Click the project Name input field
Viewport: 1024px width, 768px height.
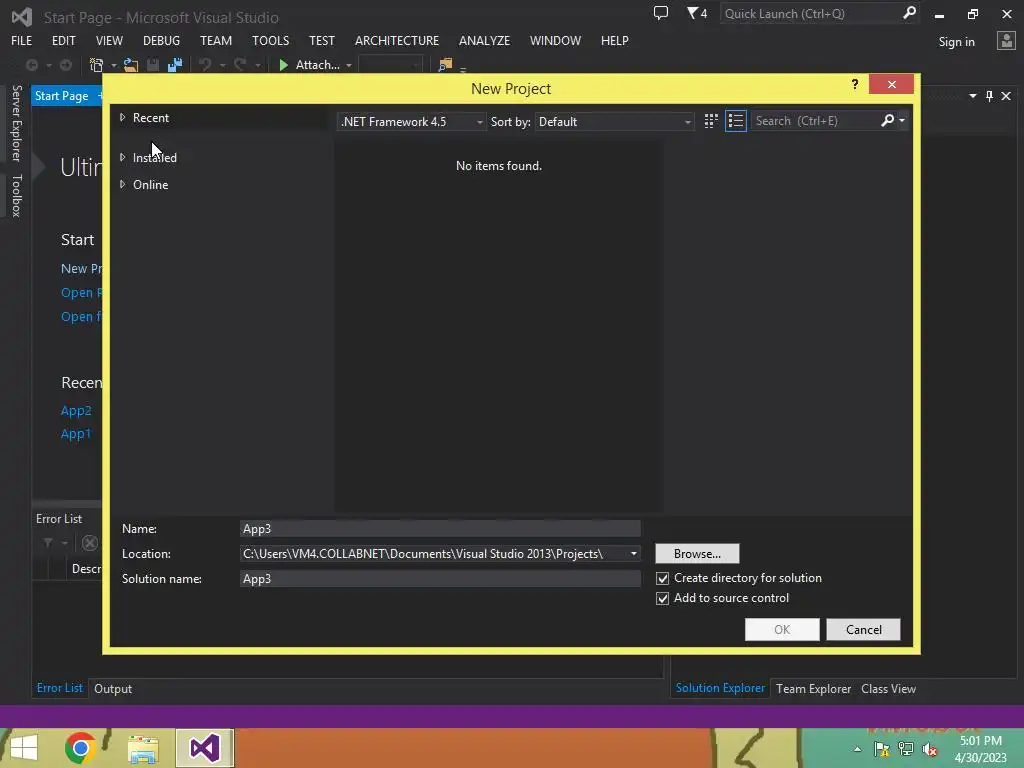[440, 529]
